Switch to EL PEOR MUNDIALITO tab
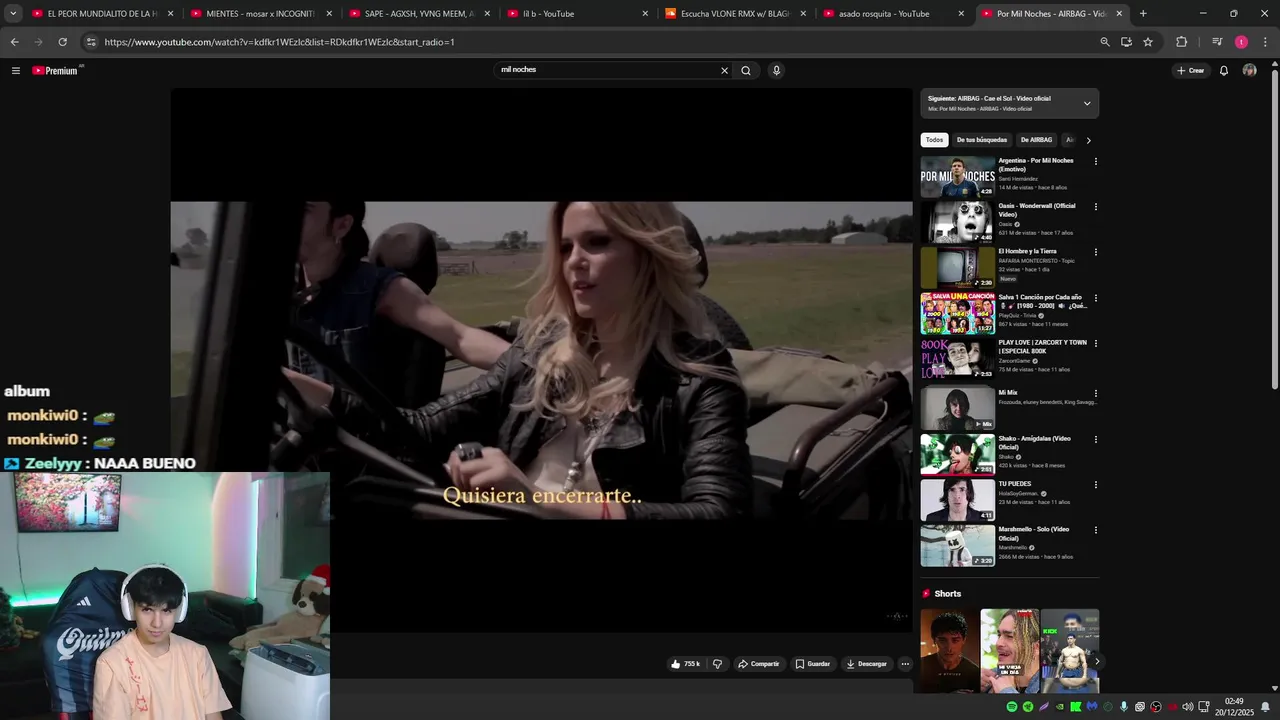Image resolution: width=1280 pixels, height=720 pixels. (x=103, y=14)
